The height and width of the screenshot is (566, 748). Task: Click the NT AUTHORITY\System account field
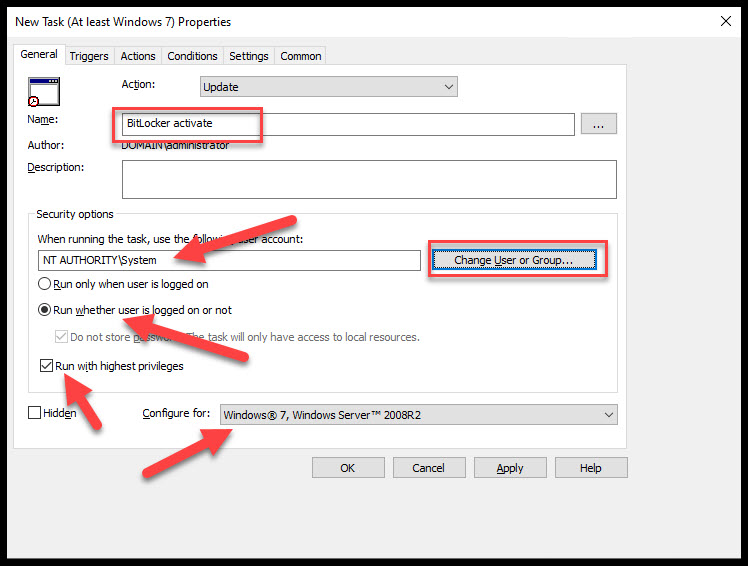229,261
